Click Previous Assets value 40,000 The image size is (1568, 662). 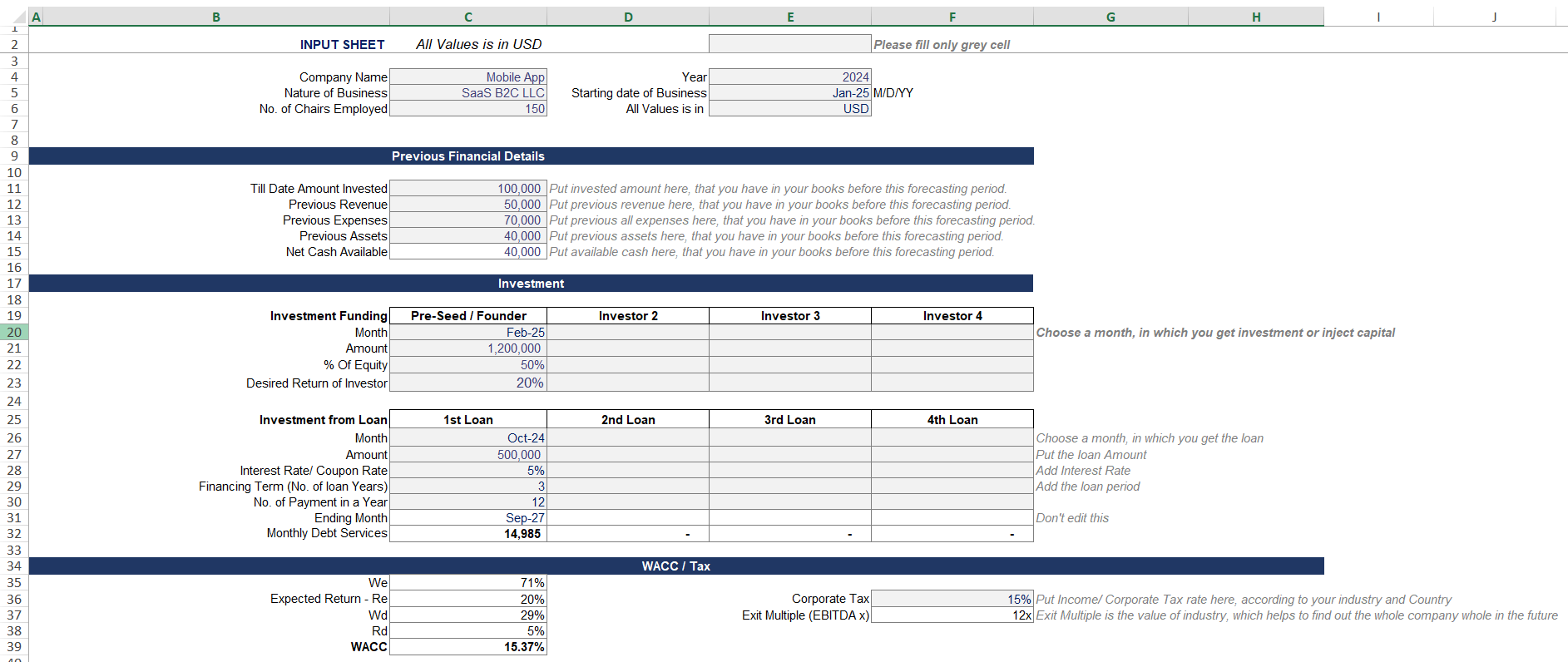[468, 236]
